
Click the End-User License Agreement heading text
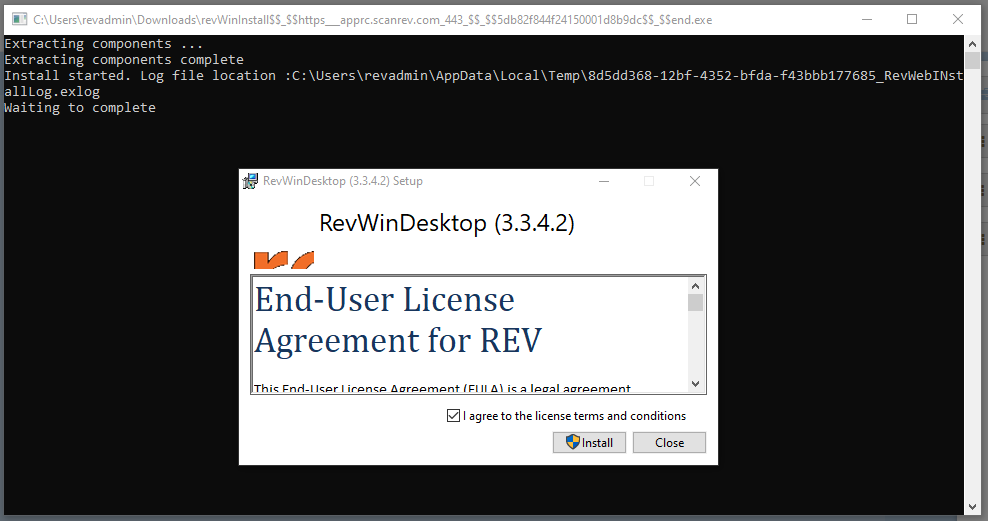tap(398, 320)
